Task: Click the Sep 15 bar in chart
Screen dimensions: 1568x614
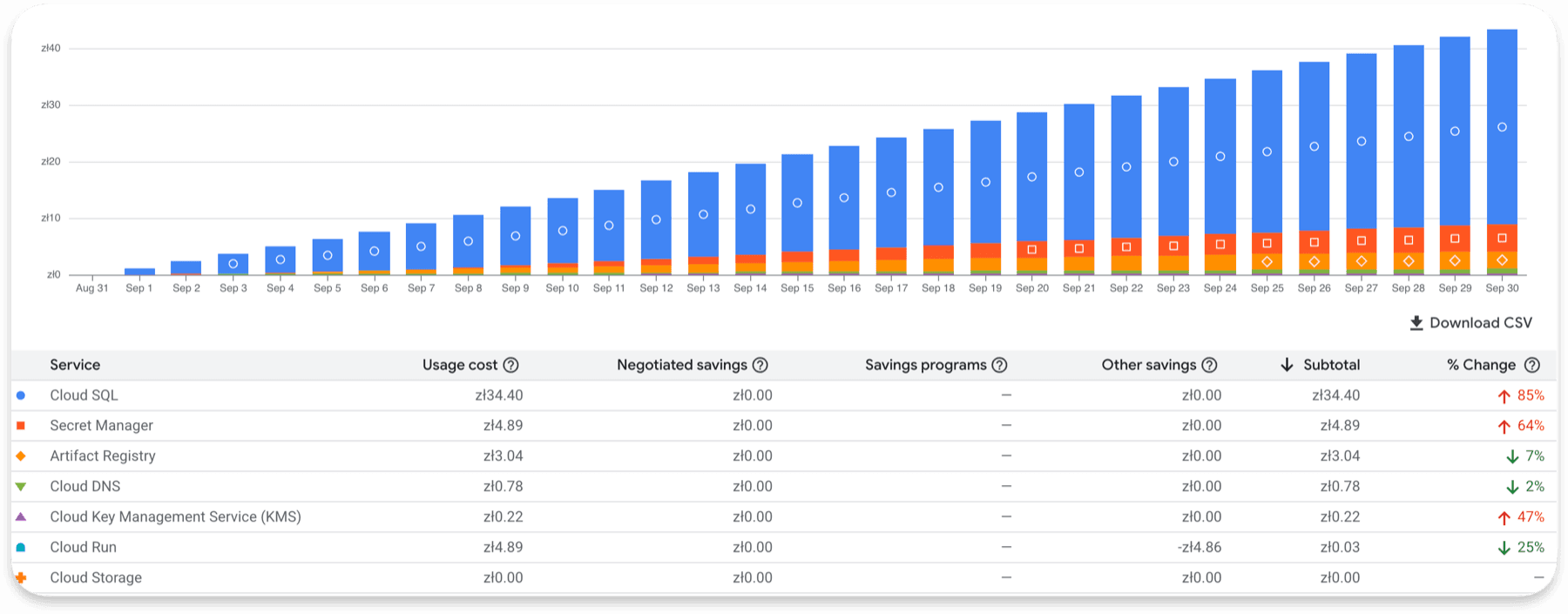Action: click(797, 215)
